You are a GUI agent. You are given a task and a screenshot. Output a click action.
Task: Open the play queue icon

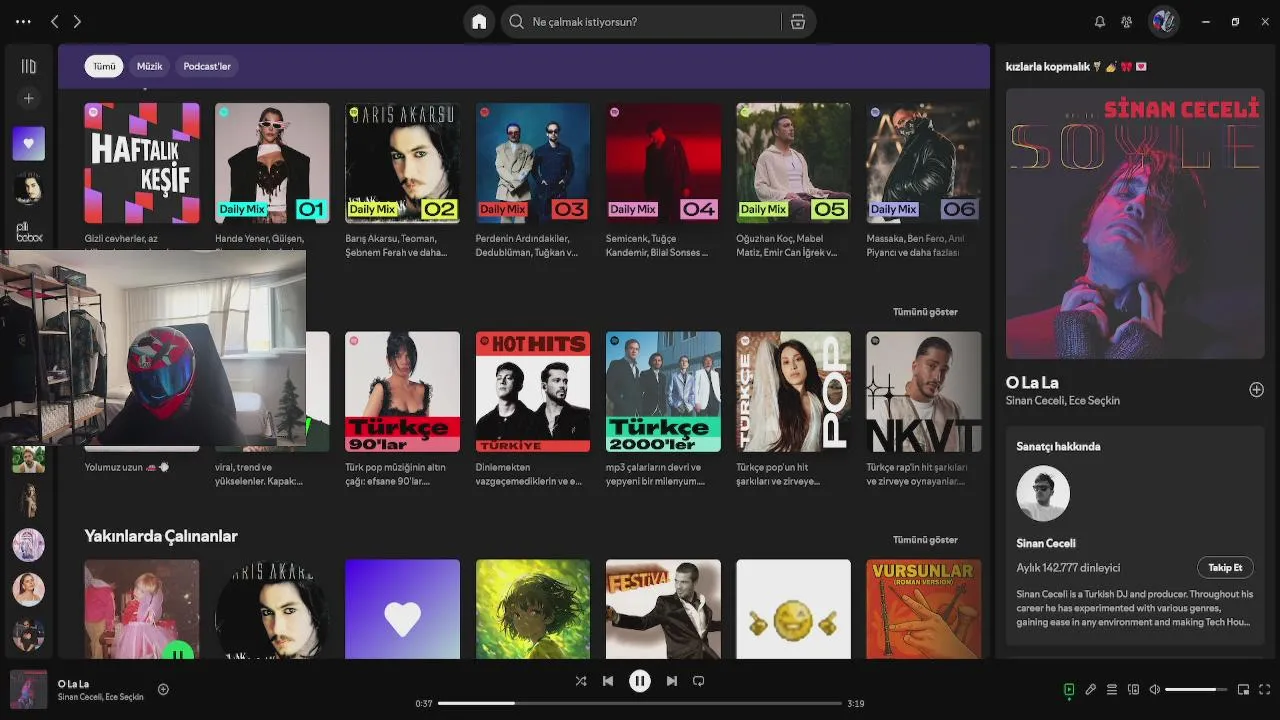pos(1112,690)
